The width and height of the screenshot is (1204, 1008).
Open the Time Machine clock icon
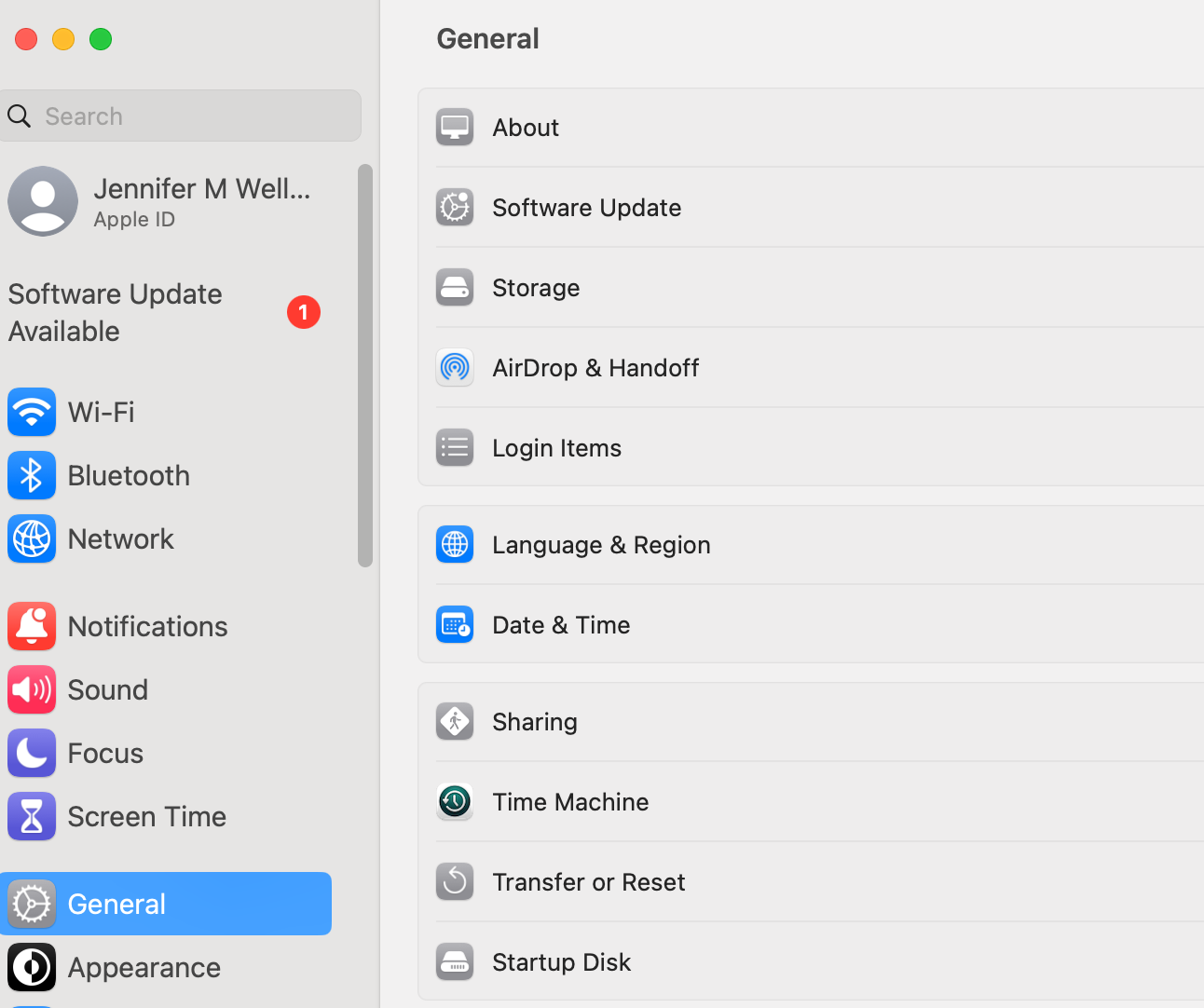[x=455, y=802]
